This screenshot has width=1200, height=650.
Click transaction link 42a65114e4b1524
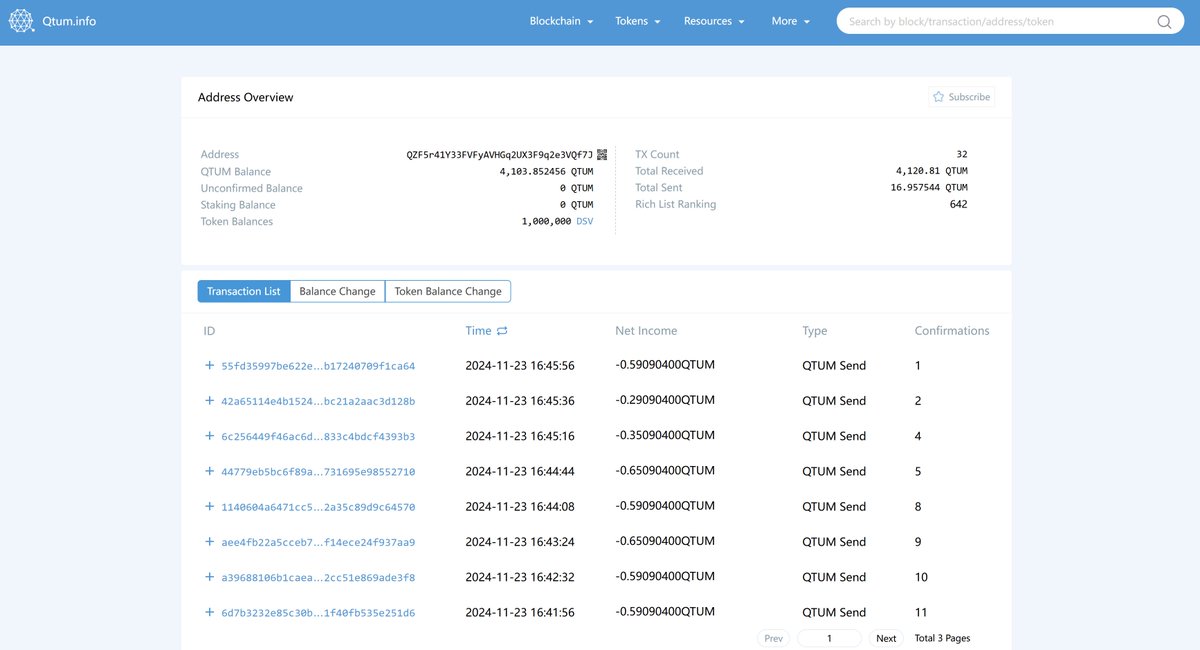click(x=317, y=400)
